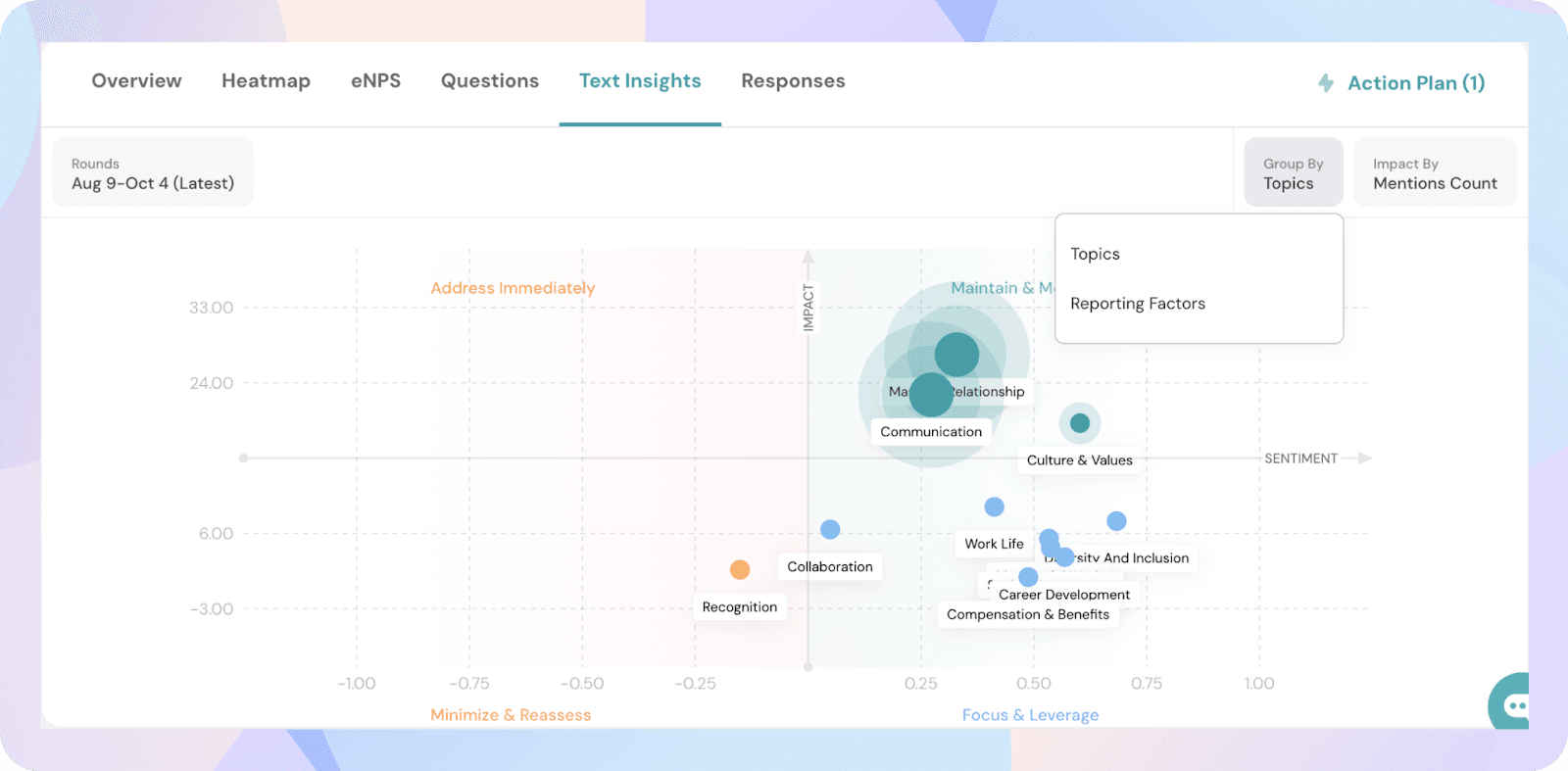Click the orange Recognition bubble
Image resolution: width=1568 pixels, height=771 pixels.
(740, 569)
